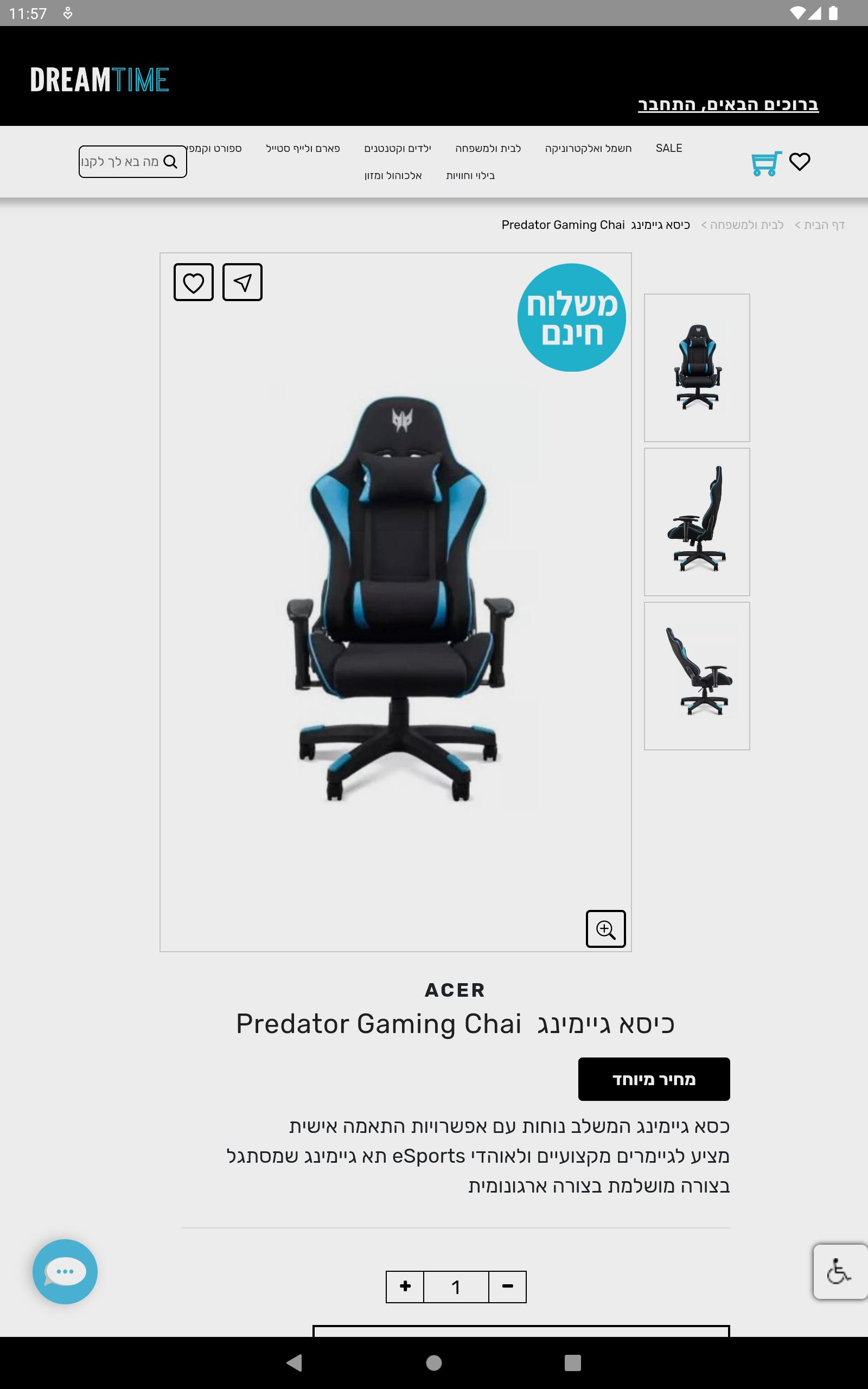868x1389 pixels.
Task: Tap the search magnifying glass icon
Action: pyautogui.click(x=170, y=162)
